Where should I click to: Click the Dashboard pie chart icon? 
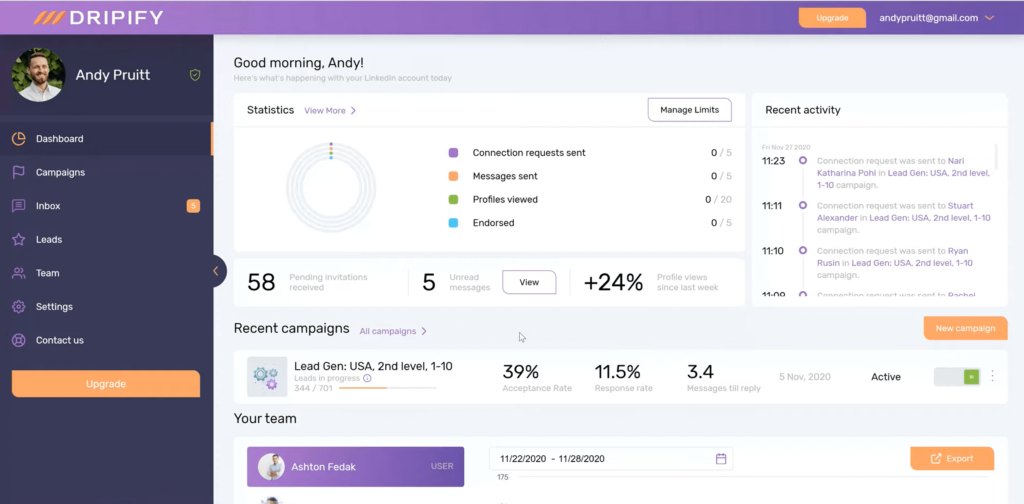click(x=18, y=138)
